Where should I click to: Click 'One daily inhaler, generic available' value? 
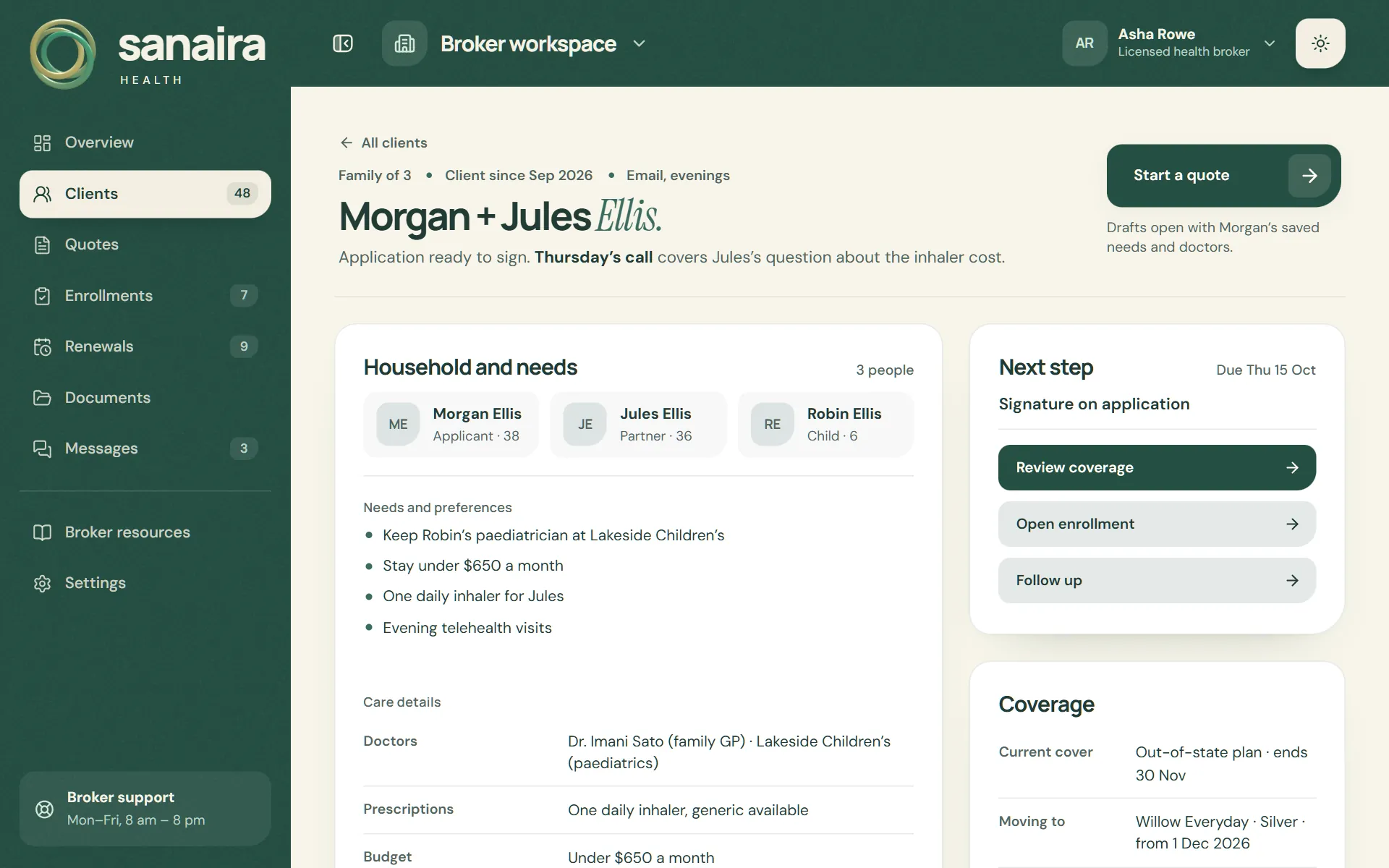[x=688, y=810]
